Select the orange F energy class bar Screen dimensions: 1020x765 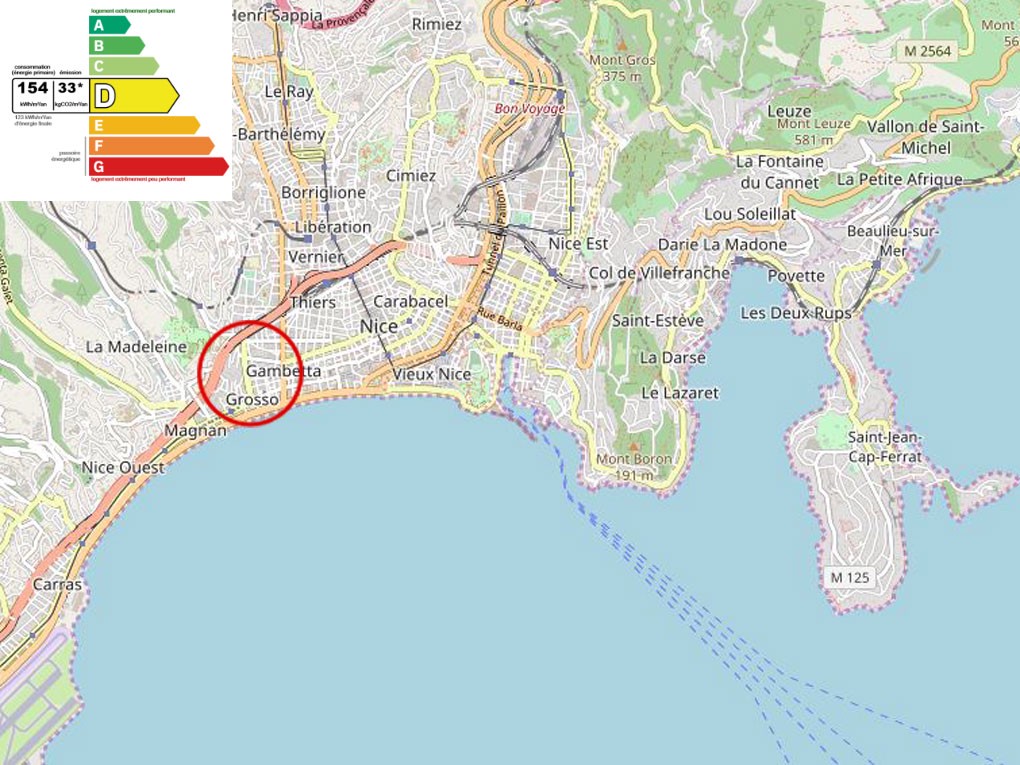coord(151,146)
